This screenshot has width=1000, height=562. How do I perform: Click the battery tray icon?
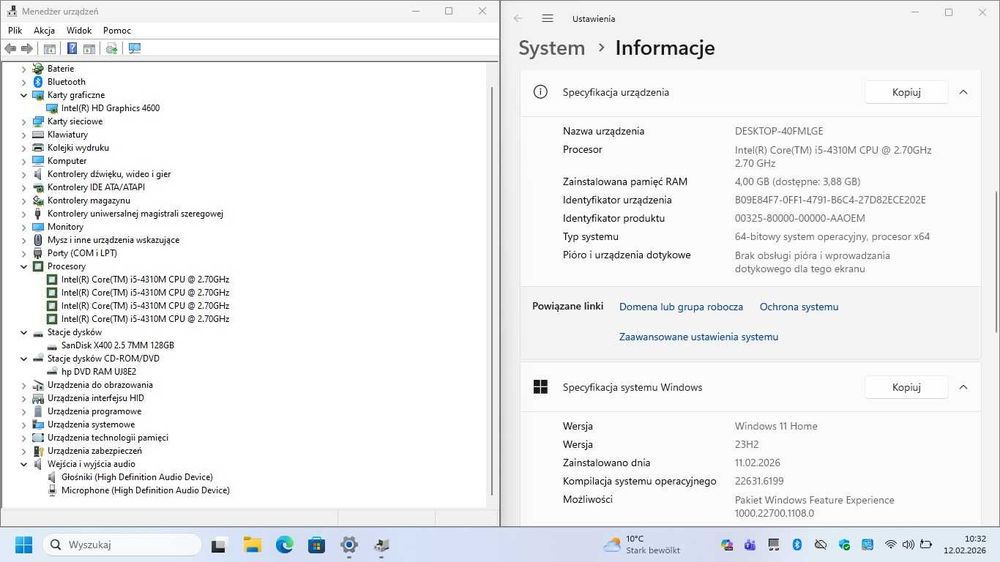pos(926,545)
